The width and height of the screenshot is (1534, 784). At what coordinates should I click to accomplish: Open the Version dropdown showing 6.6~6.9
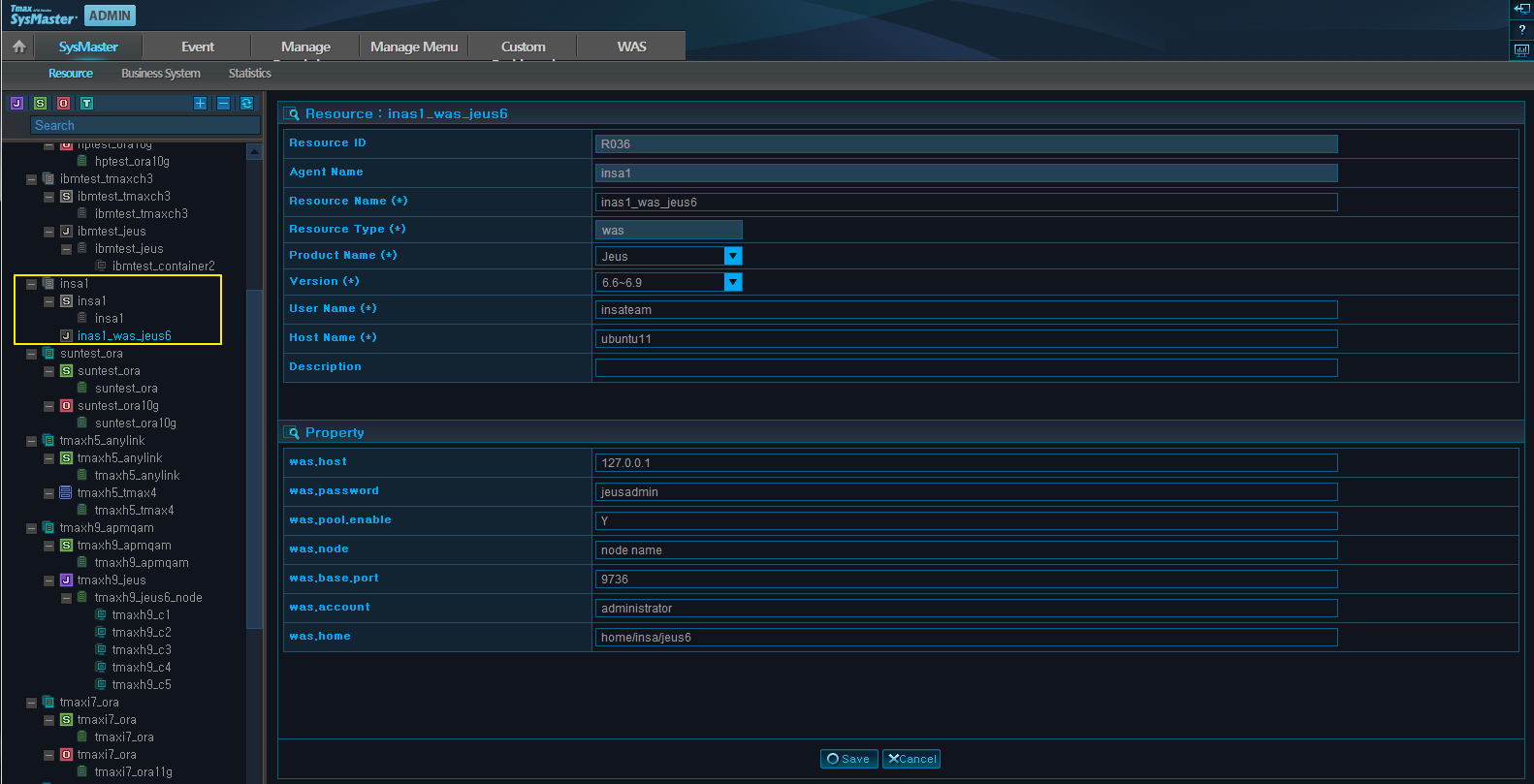(733, 282)
